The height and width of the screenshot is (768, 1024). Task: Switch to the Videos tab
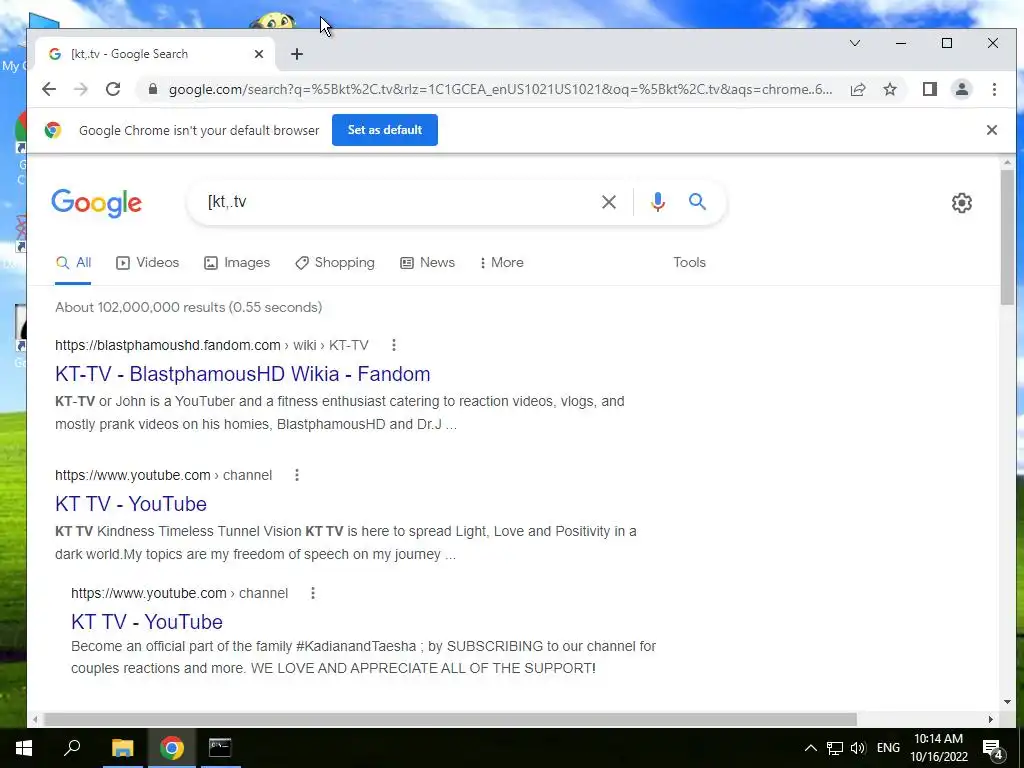pos(148,263)
